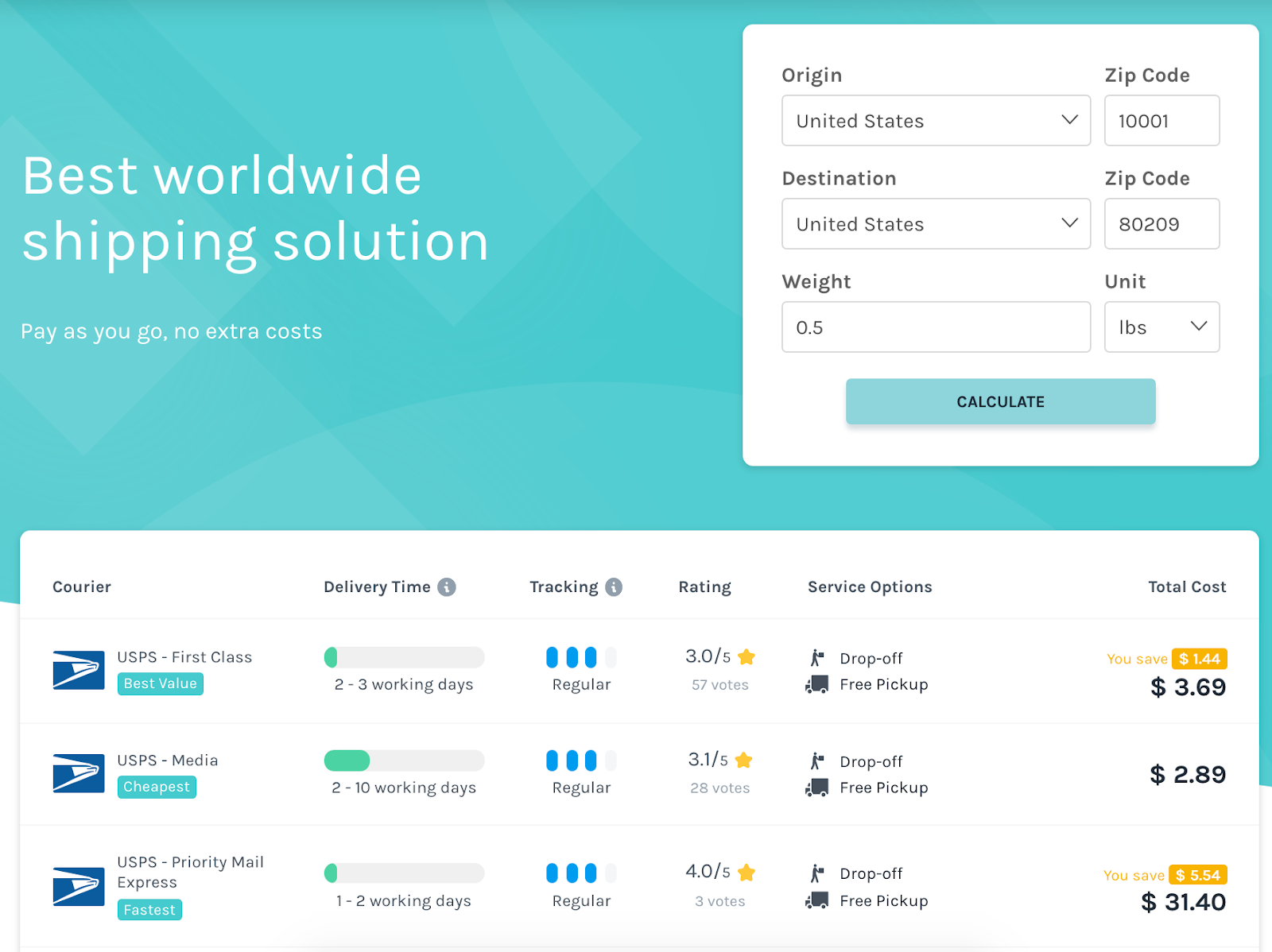The height and width of the screenshot is (952, 1272).
Task: Click the Origin Zip Code field
Action: 1161,121
